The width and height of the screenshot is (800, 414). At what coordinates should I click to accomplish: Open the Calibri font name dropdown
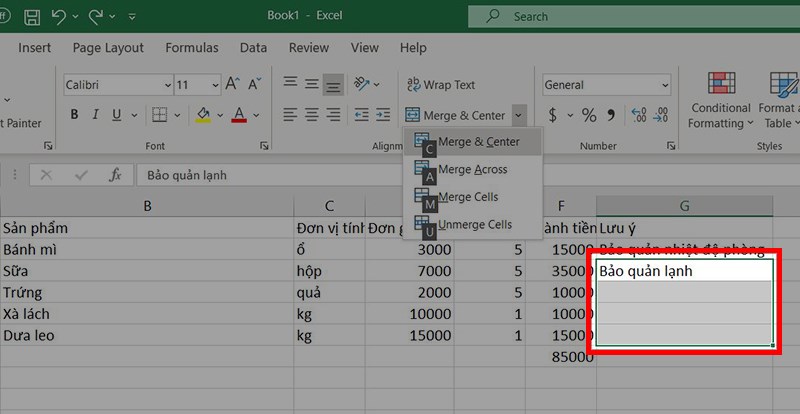pyautogui.click(x=118, y=85)
